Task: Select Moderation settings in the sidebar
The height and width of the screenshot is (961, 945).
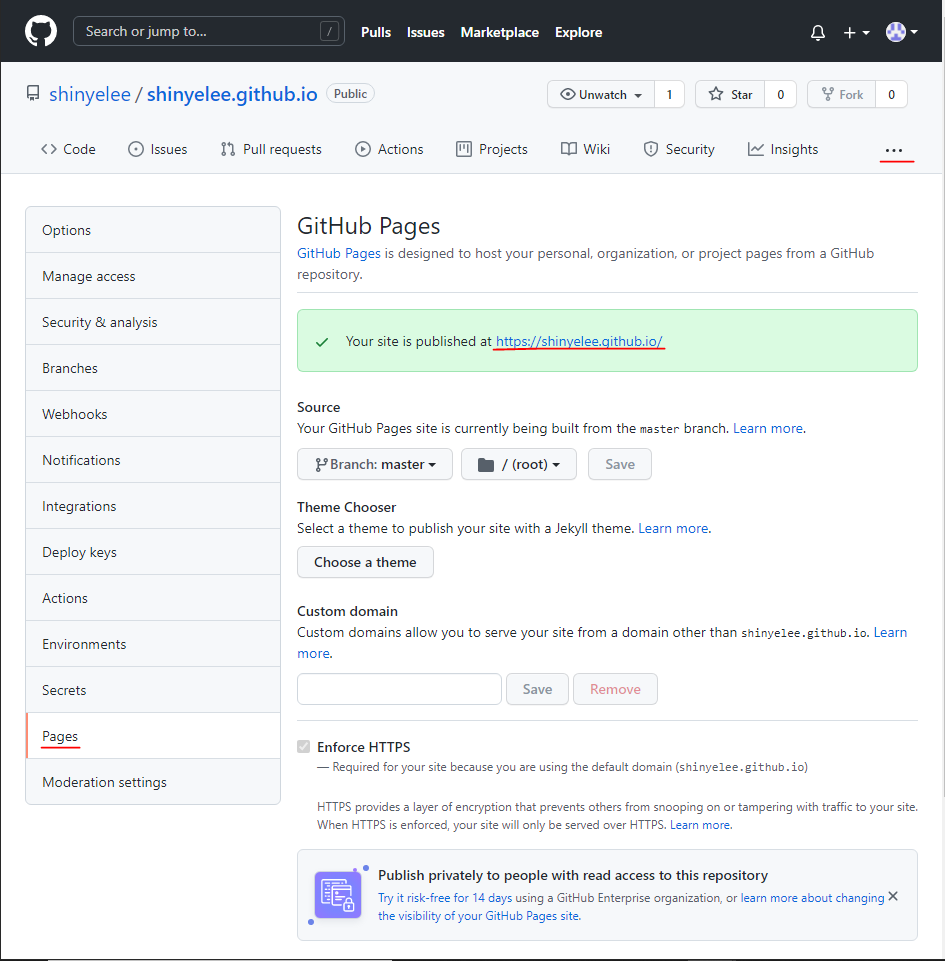Action: (153, 781)
